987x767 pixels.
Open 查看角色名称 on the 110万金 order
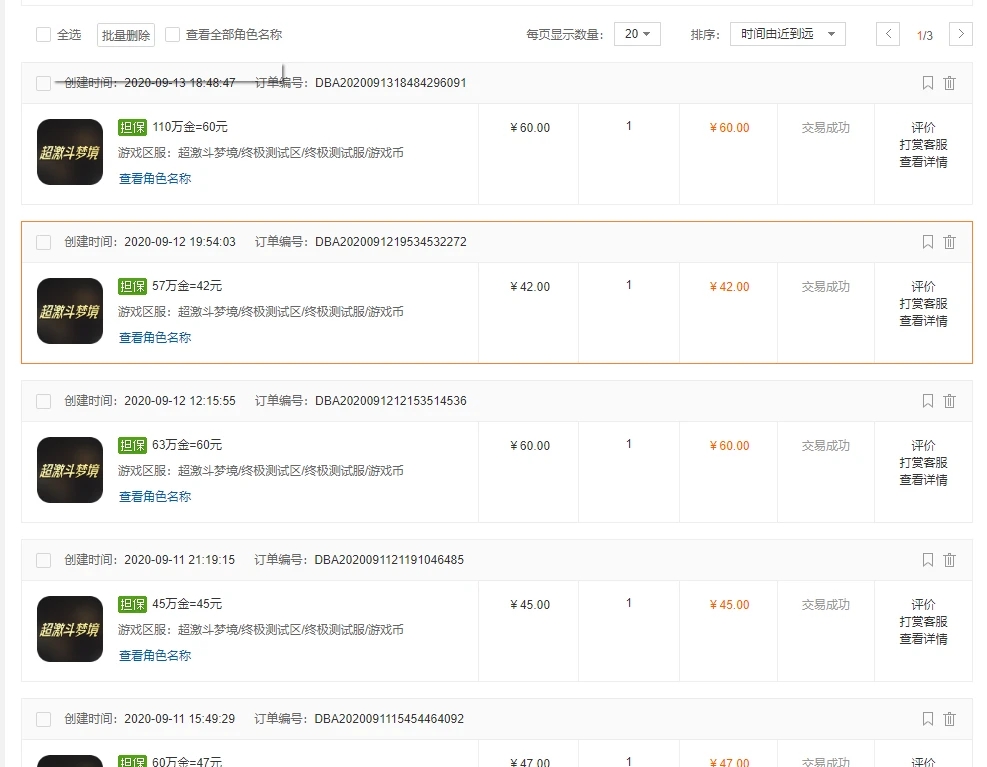(154, 178)
